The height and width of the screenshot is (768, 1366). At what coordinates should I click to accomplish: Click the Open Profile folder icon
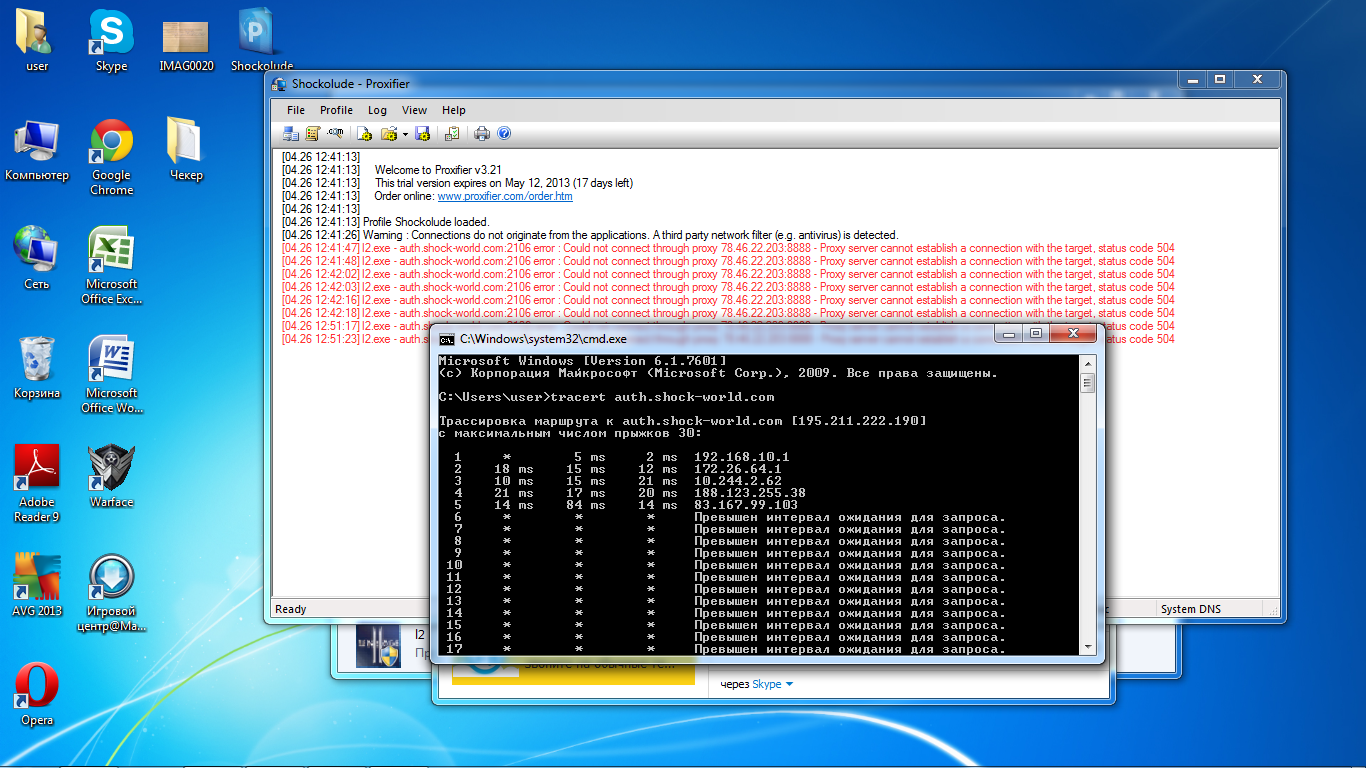click(x=389, y=133)
